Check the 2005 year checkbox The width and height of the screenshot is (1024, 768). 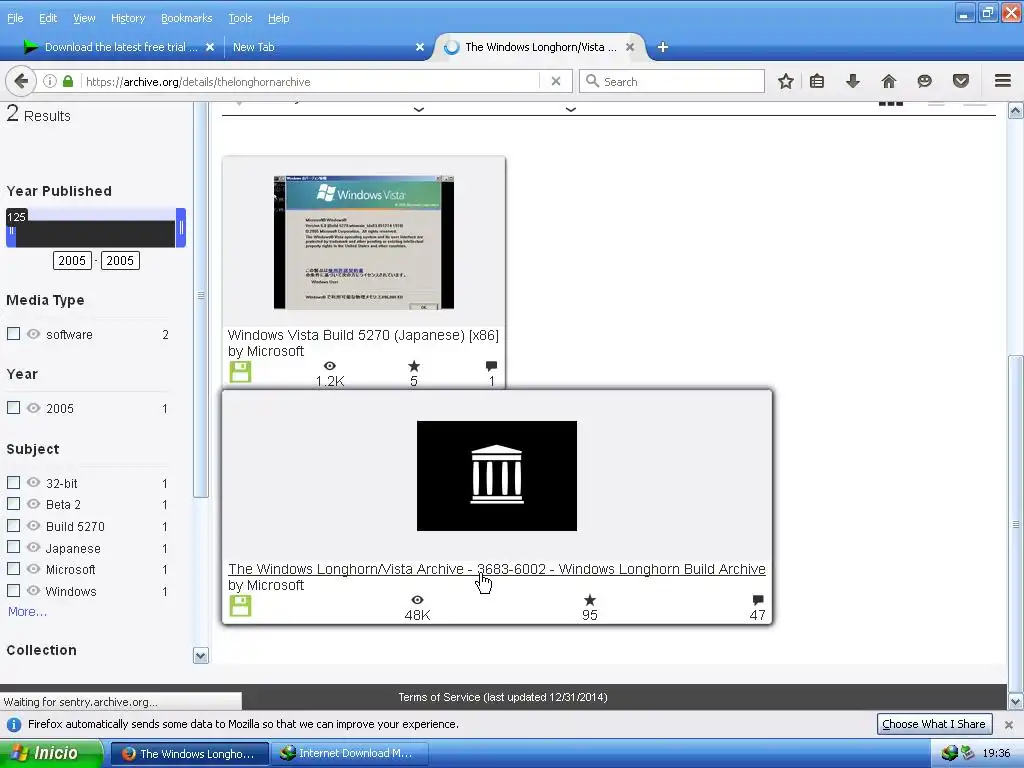coord(13,408)
